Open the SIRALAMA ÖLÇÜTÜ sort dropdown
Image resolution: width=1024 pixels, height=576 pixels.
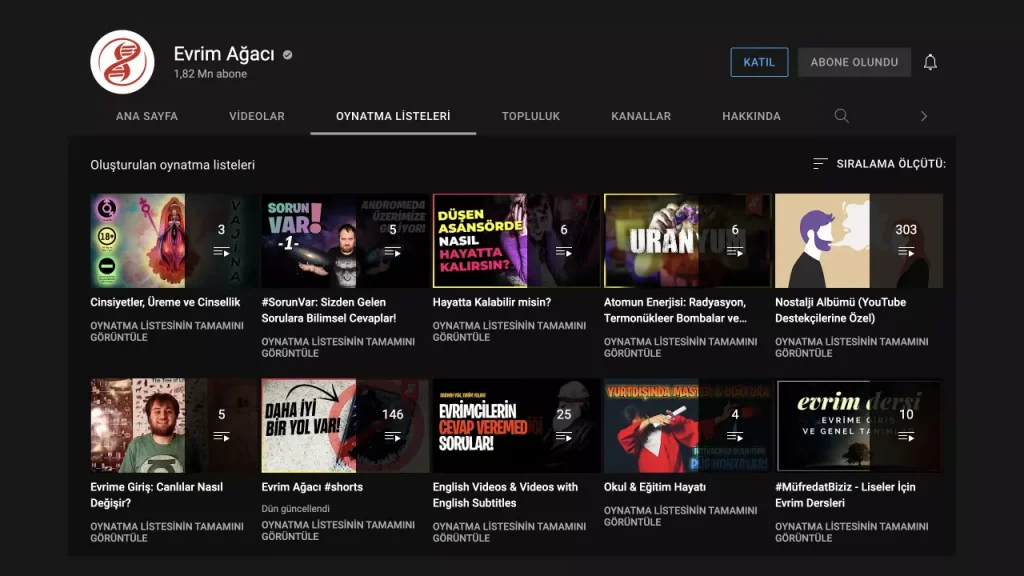point(879,163)
